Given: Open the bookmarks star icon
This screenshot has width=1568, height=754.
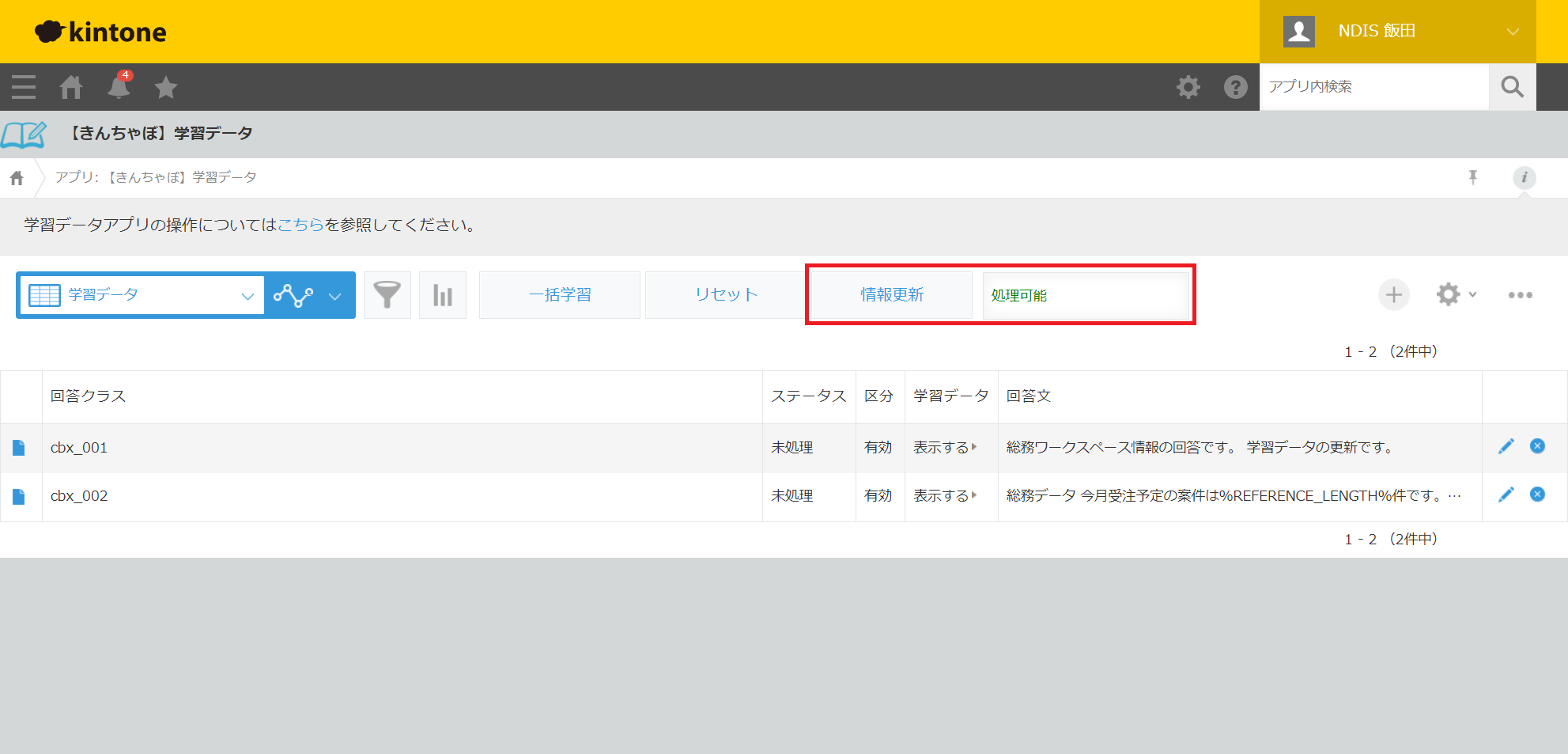Looking at the screenshot, I should (x=166, y=87).
